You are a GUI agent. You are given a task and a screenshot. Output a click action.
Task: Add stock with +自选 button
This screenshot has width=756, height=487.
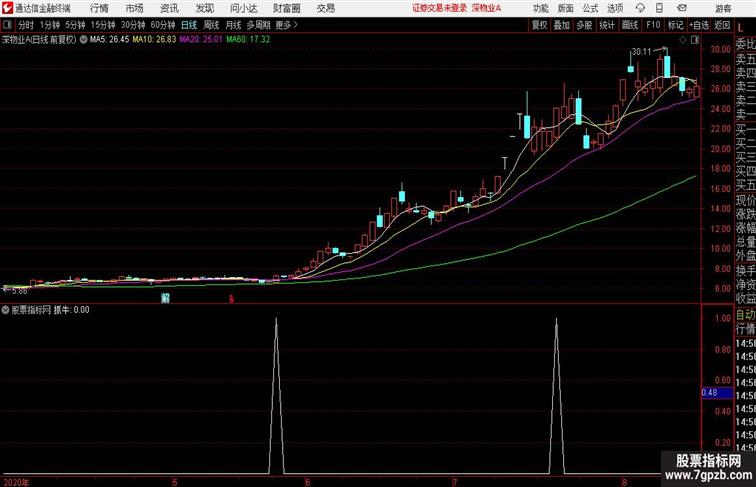(x=699, y=25)
